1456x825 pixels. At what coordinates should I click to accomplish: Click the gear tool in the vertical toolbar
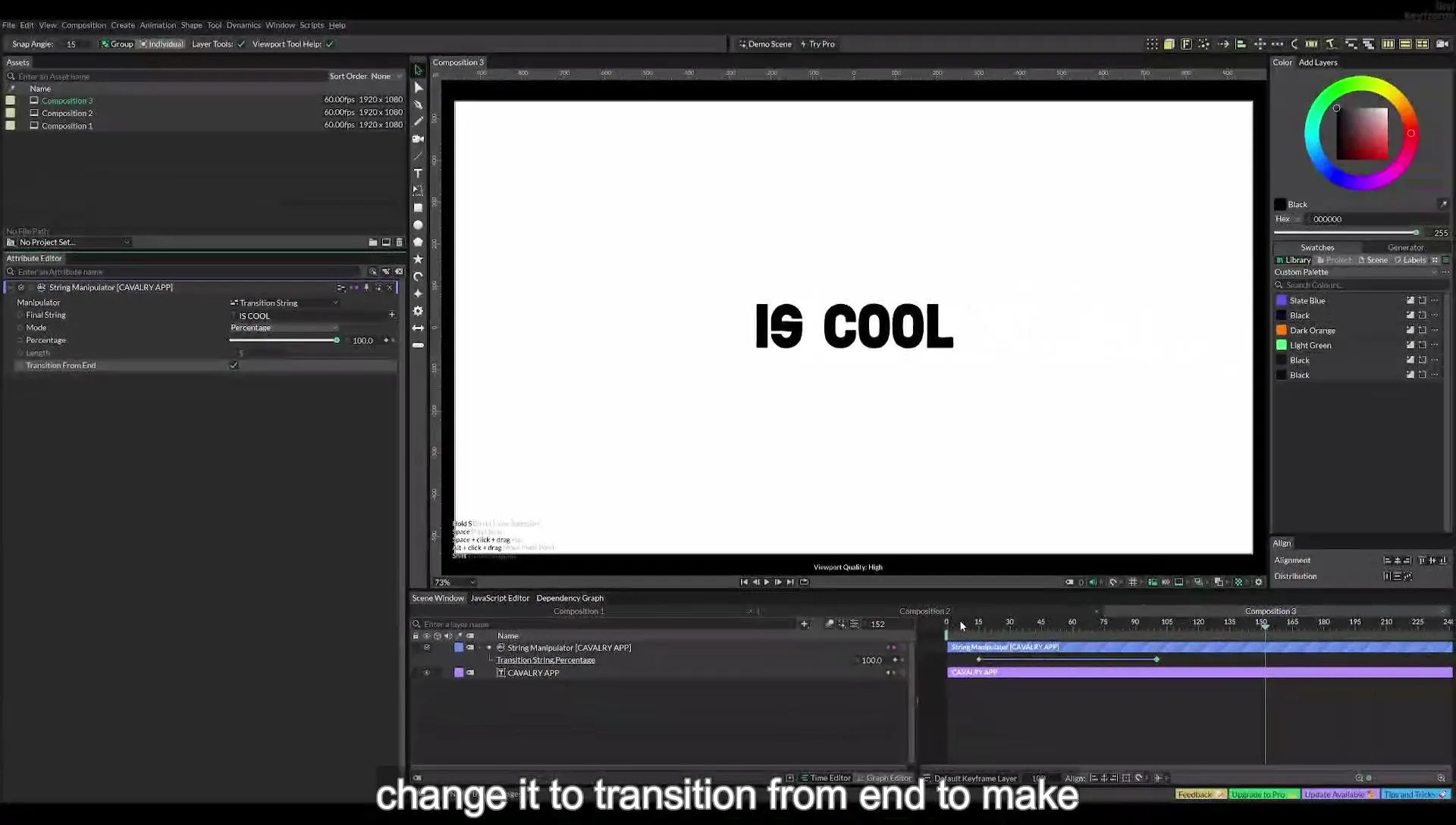(418, 311)
